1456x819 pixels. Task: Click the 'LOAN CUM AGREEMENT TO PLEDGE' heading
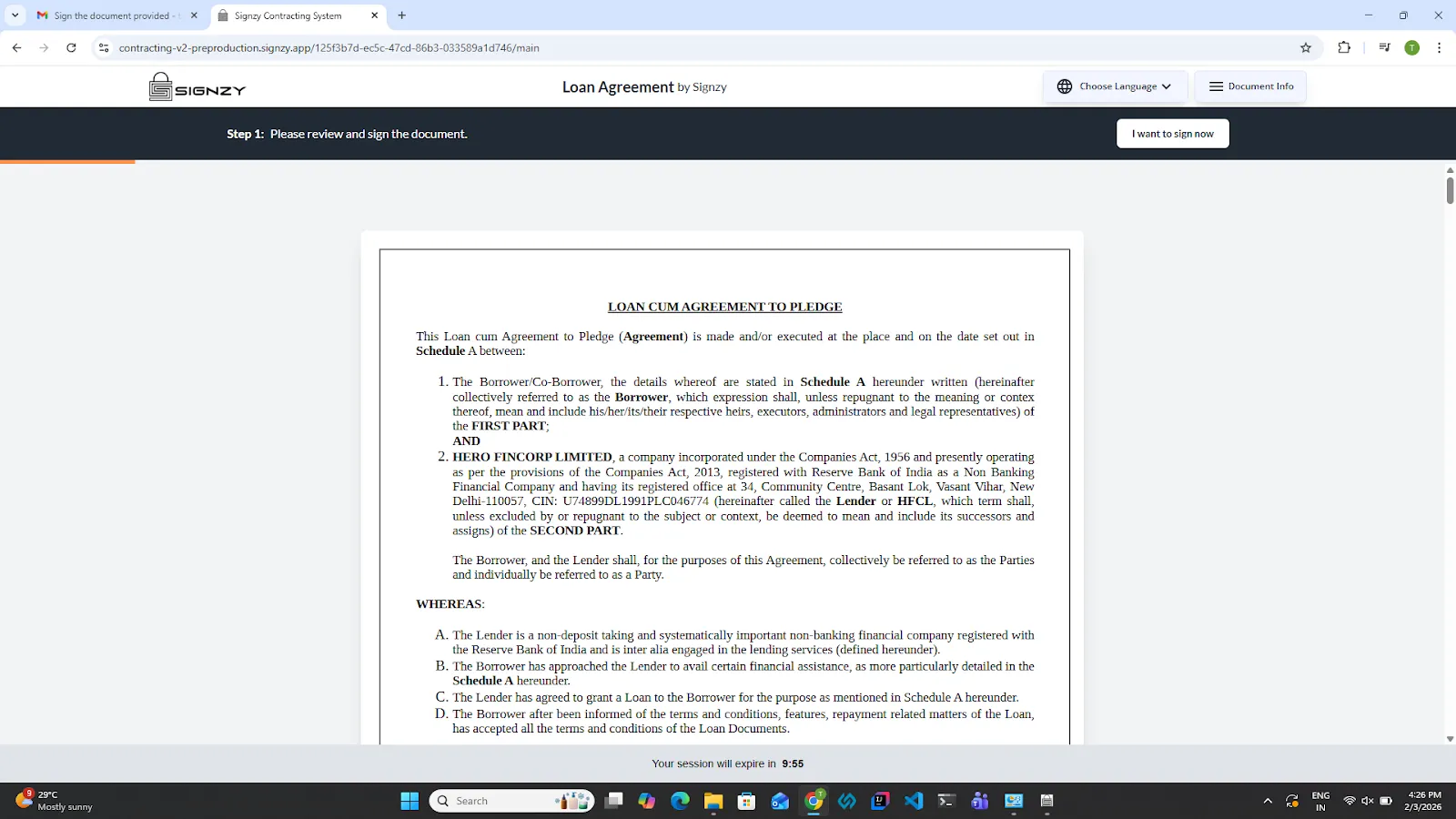(x=725, y=307)
